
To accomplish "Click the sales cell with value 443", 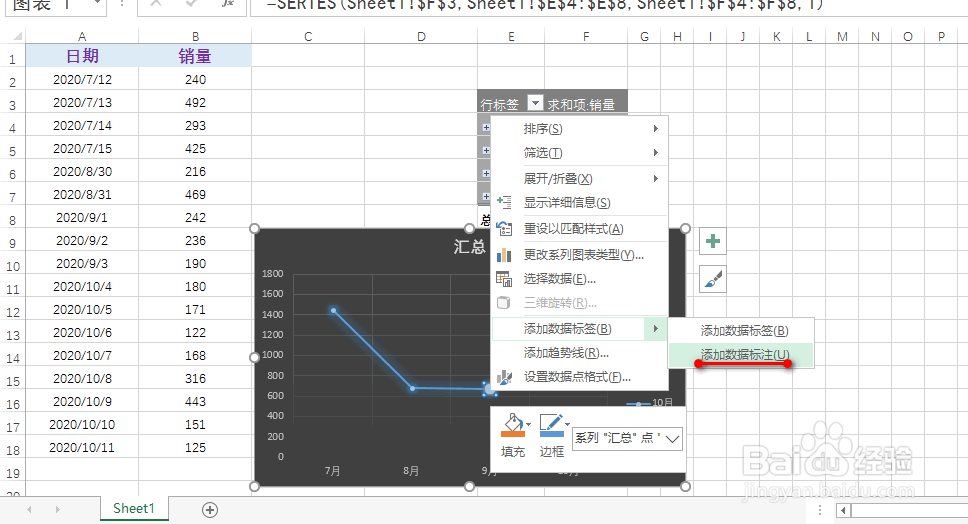I will pyautogui.click(x=195, y=401).
